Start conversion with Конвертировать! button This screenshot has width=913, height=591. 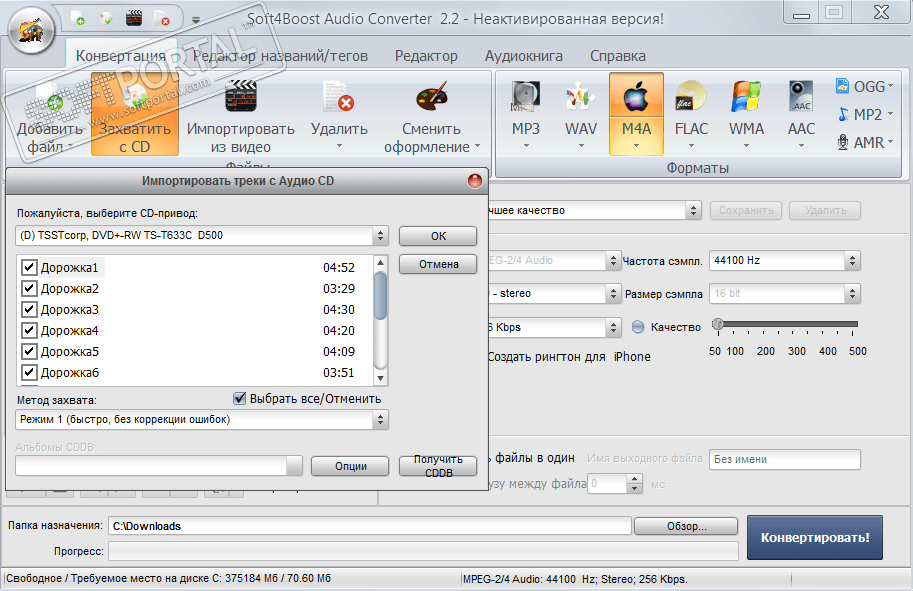(x=815, y=537)
